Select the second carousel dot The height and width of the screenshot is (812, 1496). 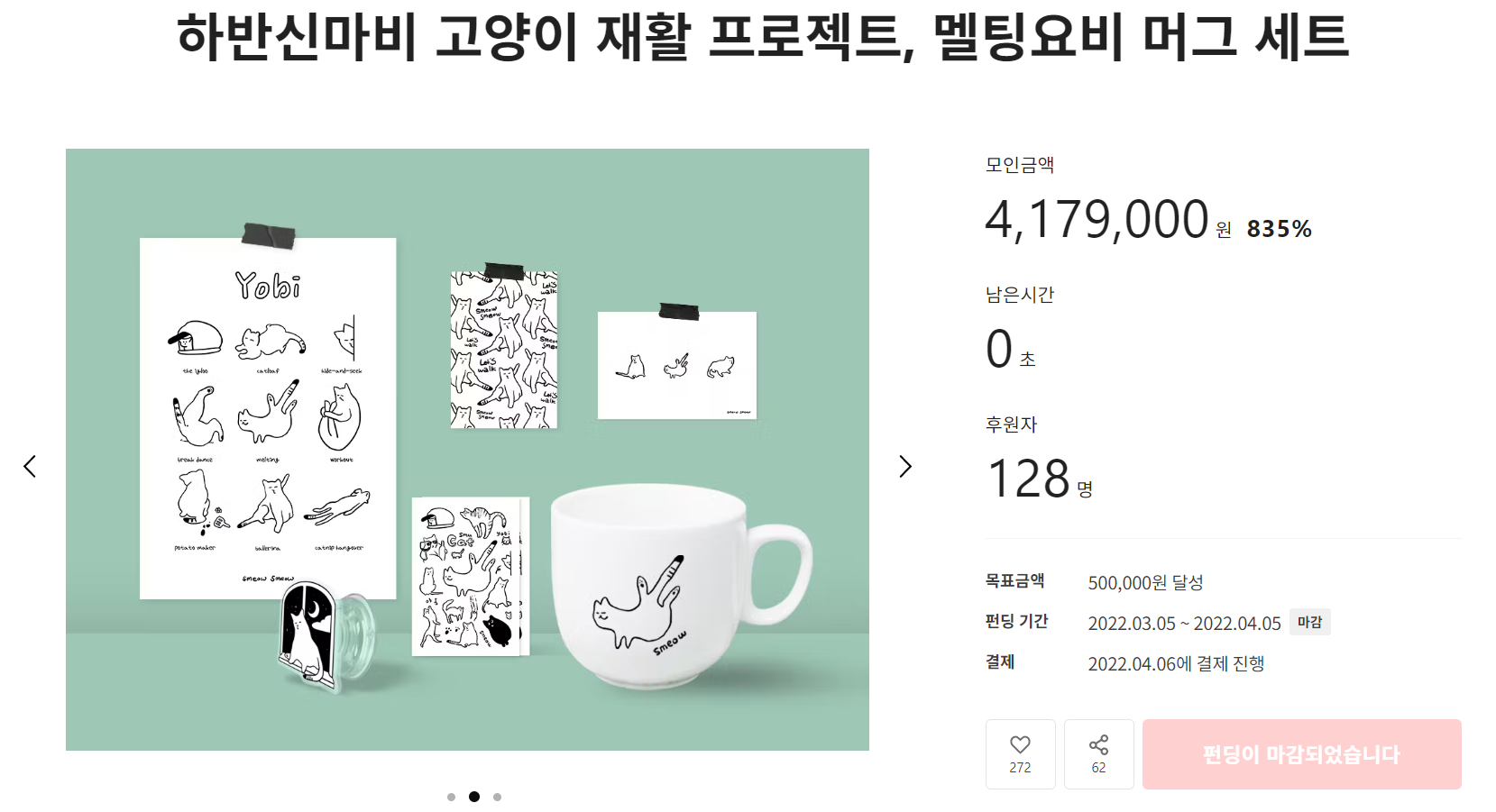474,797
